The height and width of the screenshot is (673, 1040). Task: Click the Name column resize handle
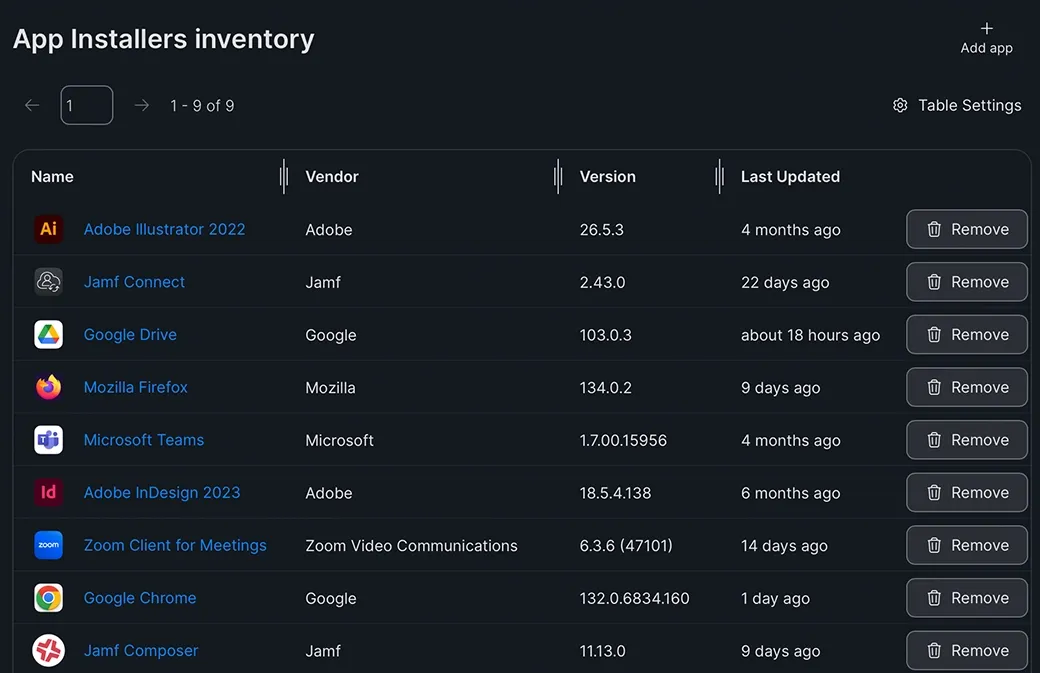[284, 176]
